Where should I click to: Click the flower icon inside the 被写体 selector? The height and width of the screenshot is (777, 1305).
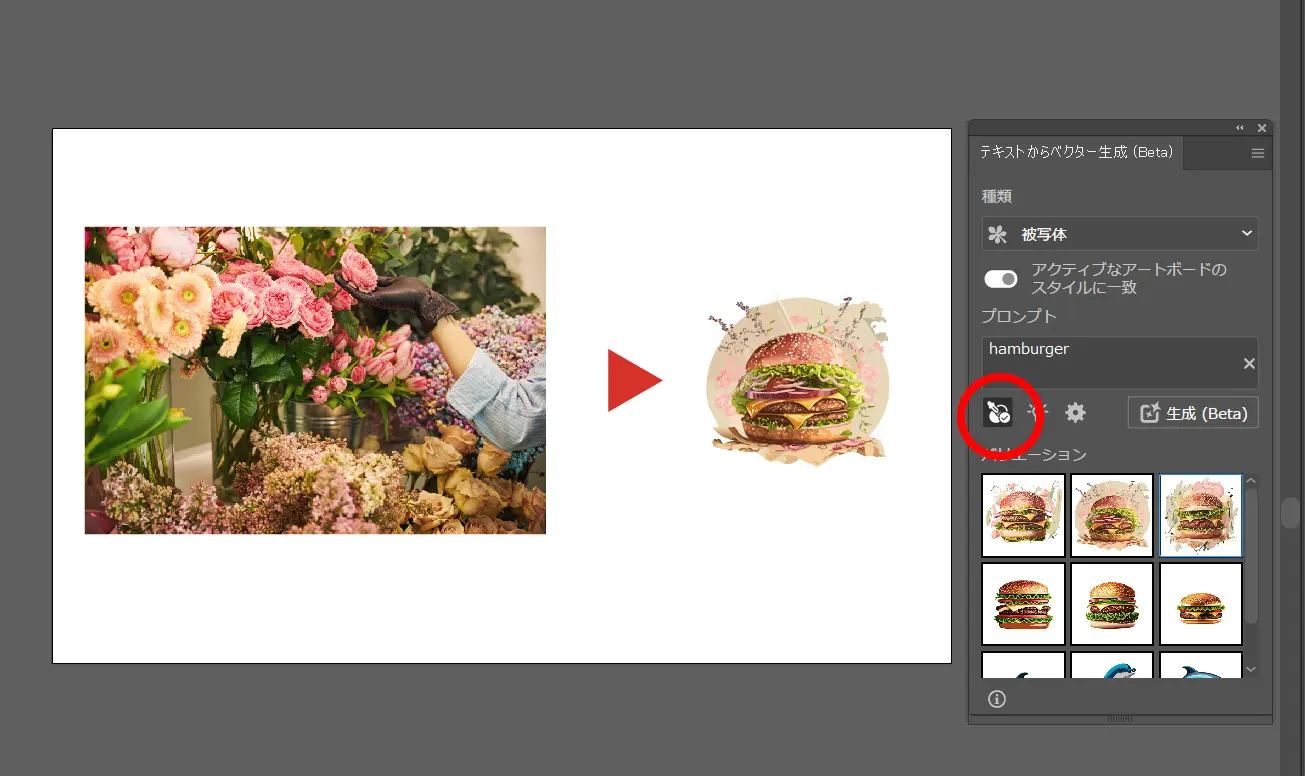(996, 233)
